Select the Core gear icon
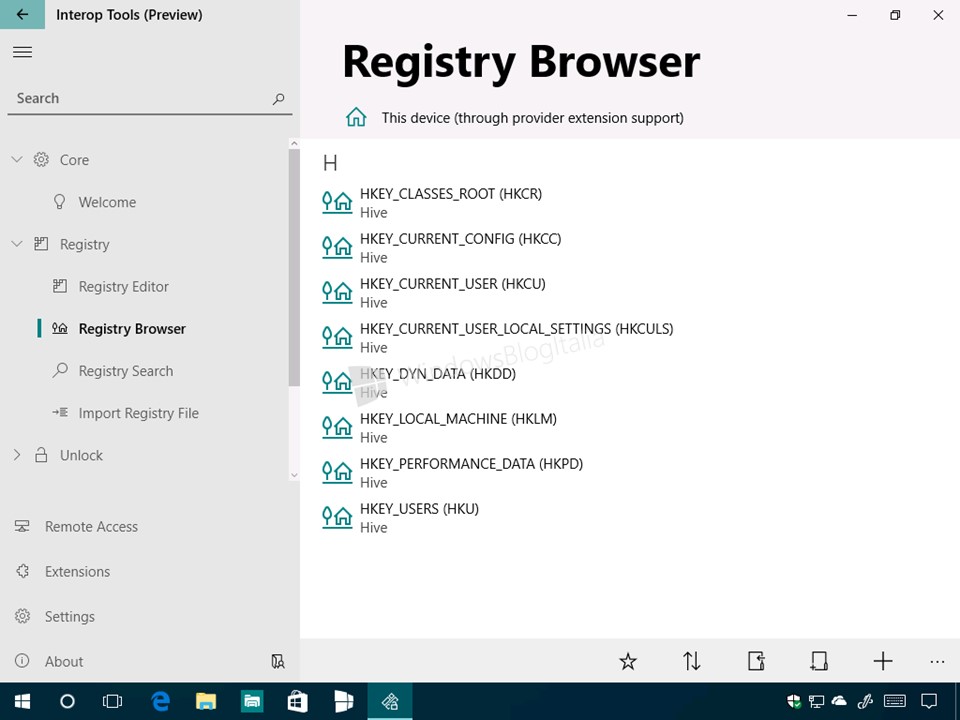The height and width of the screenshot is (720, 960). pyautogui.click(x=41, y=160)
